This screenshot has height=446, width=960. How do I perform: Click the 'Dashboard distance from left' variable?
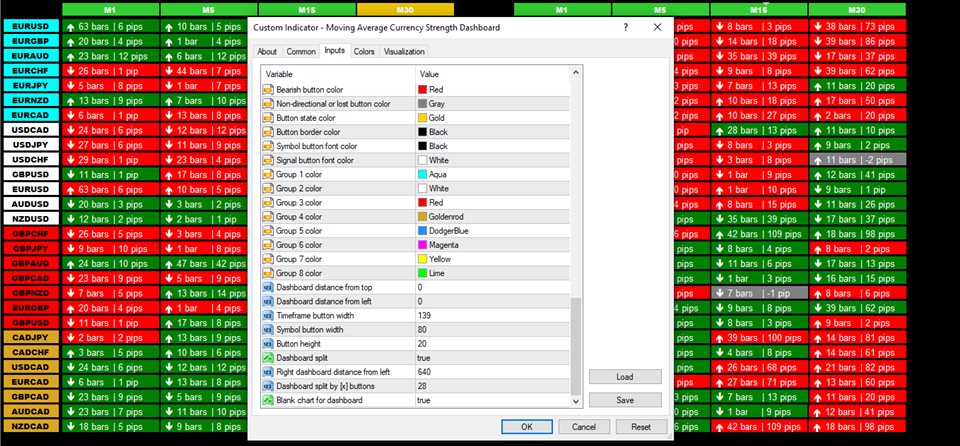[323, 301]
